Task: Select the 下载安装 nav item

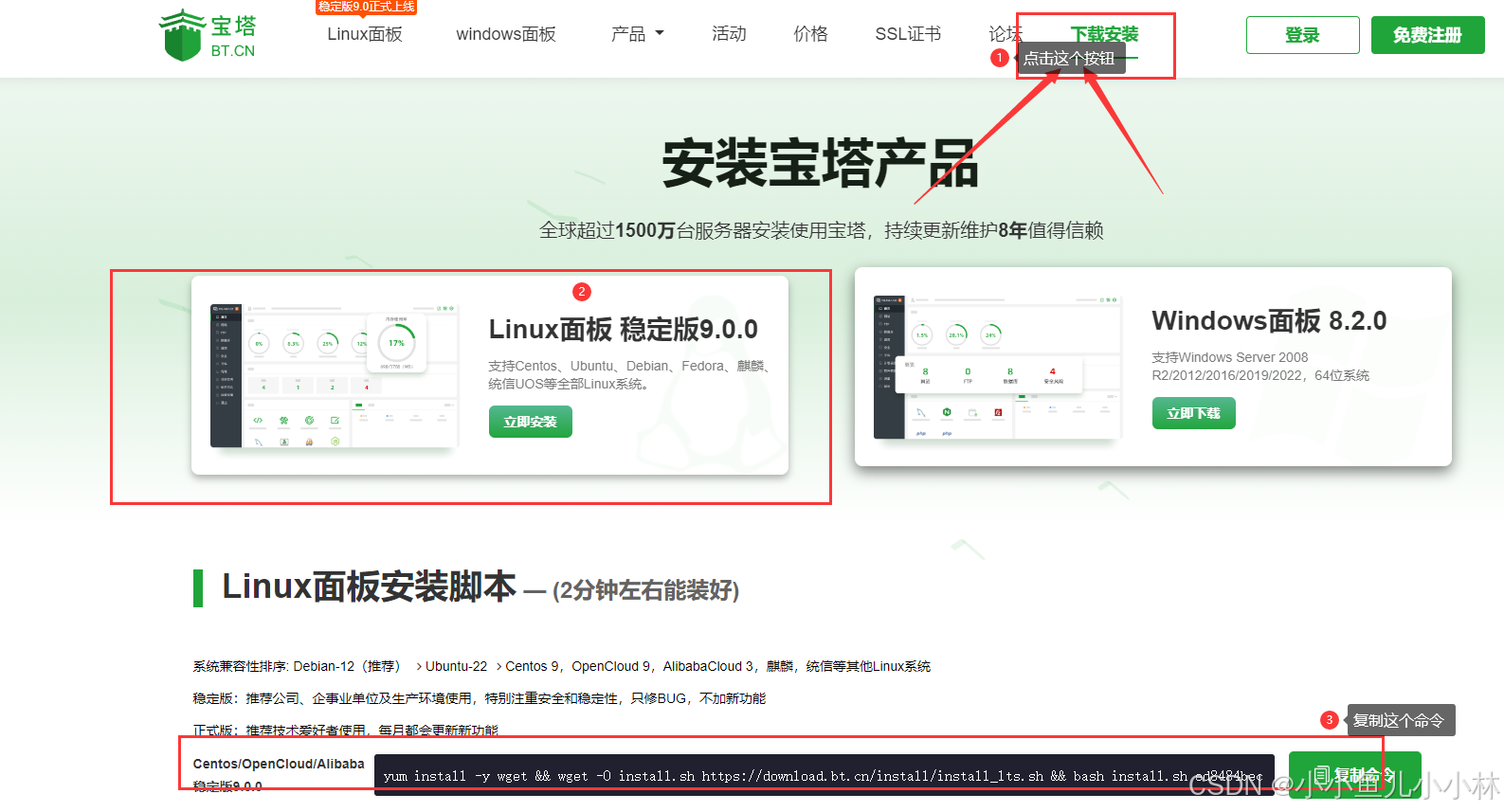Action: 1104,34
